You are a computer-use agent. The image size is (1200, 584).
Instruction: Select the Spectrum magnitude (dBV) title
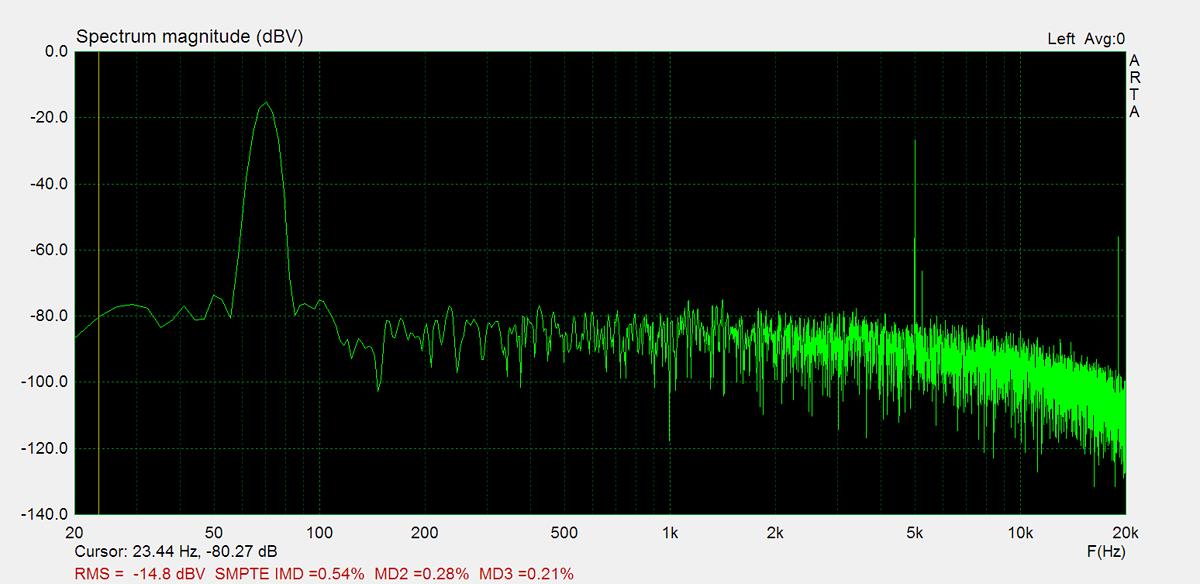pyautogui.click(x=189, y=37)
